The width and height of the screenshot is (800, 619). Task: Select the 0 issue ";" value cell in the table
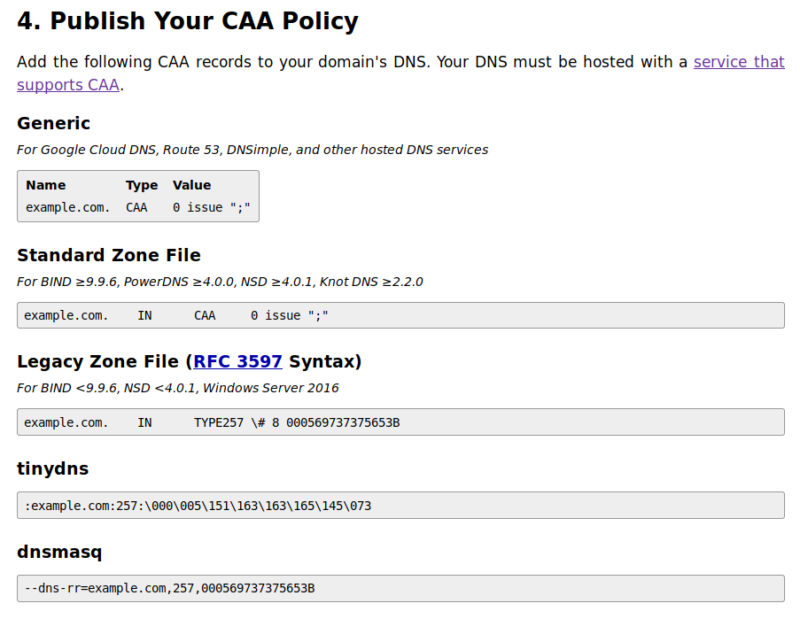[211, 208]
